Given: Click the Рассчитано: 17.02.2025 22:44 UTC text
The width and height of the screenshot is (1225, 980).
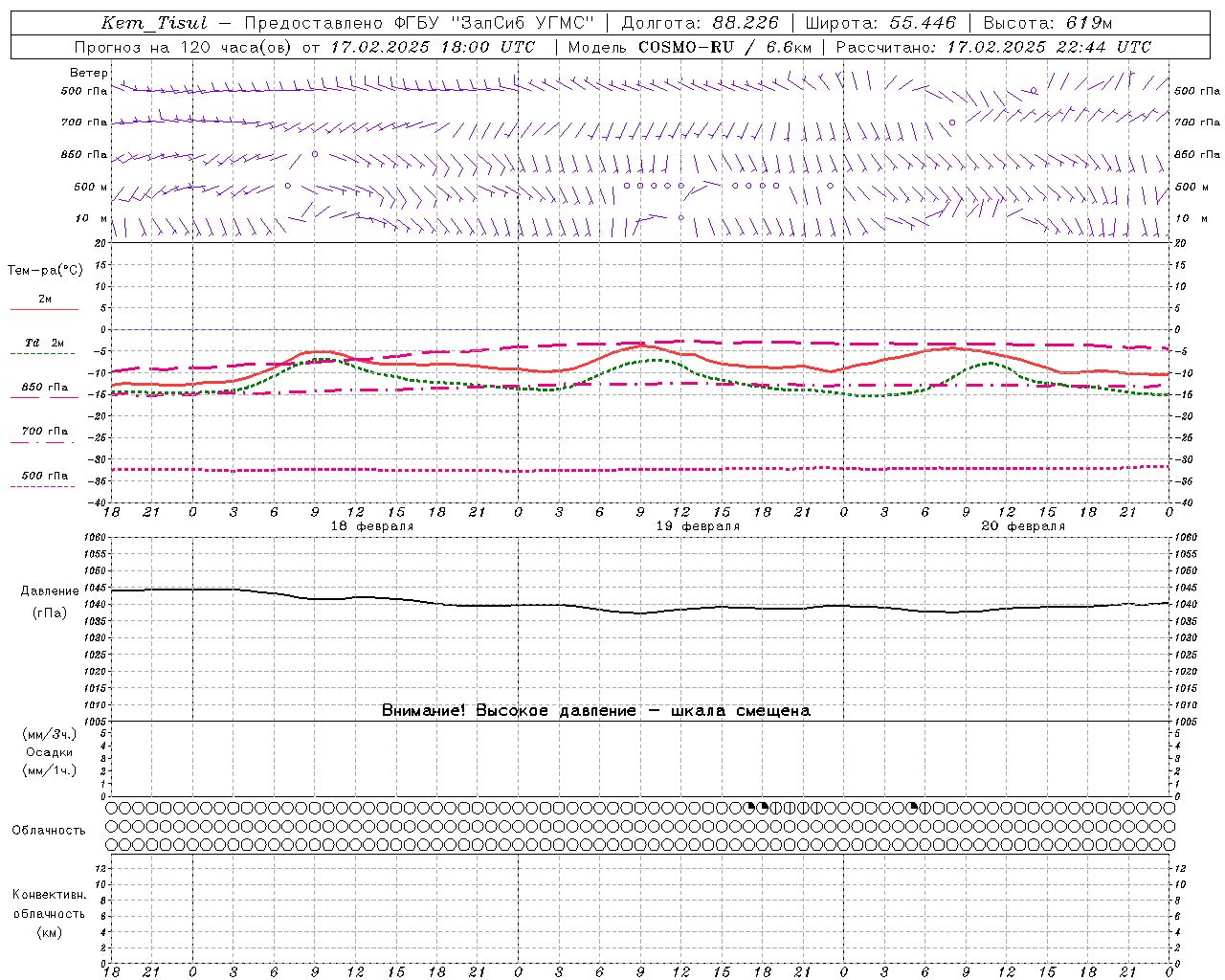Looking at the screenshot, I should pos(993,47).
